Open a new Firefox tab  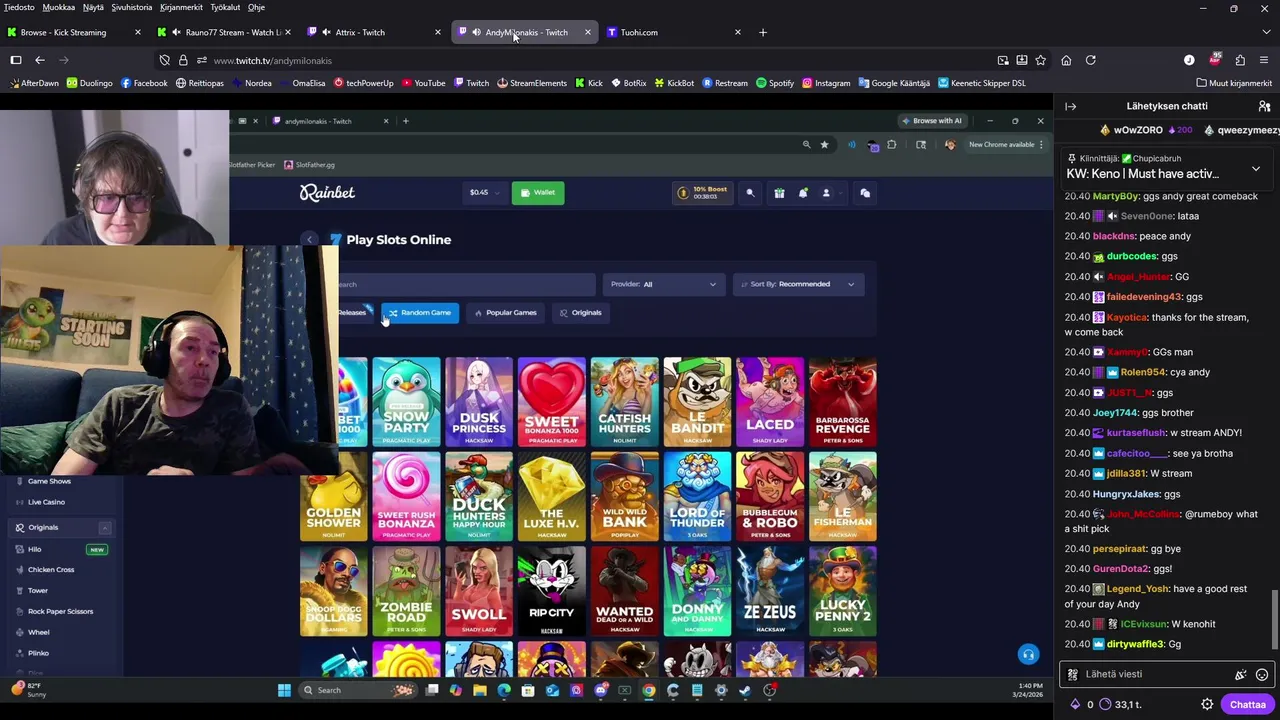[x=763, y=32]
